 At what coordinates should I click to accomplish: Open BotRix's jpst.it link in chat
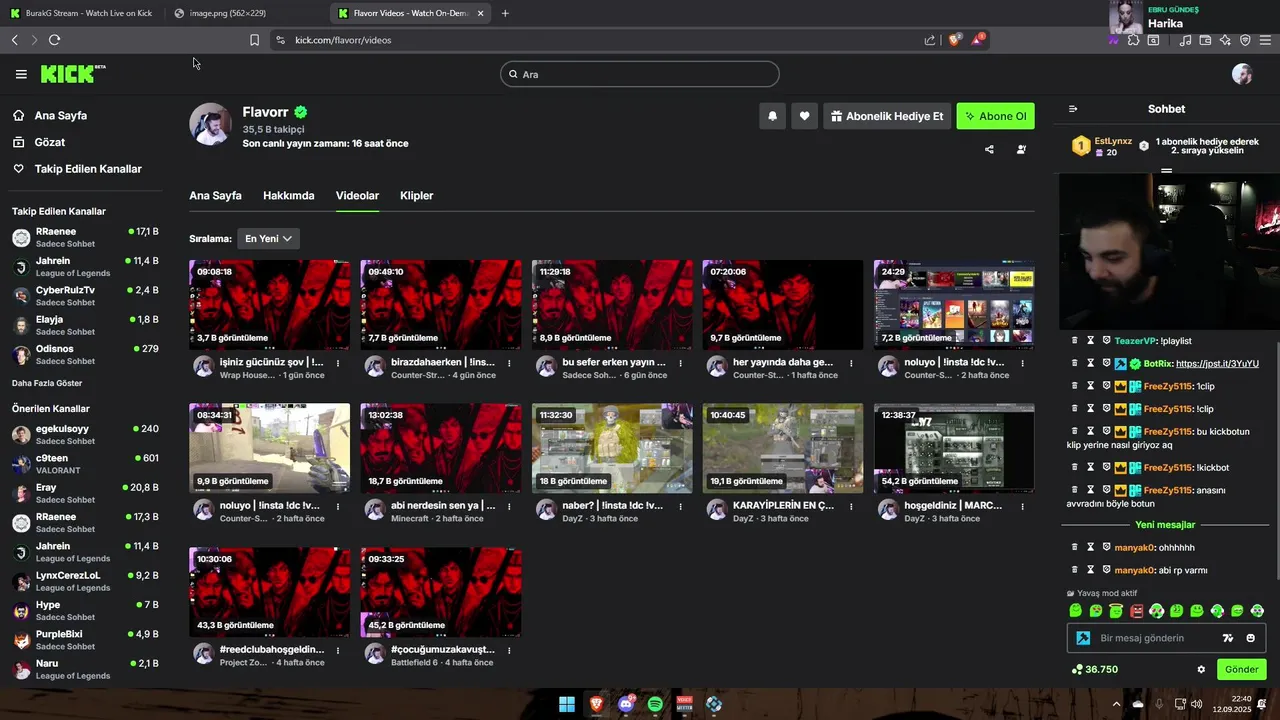(1217, 364)
